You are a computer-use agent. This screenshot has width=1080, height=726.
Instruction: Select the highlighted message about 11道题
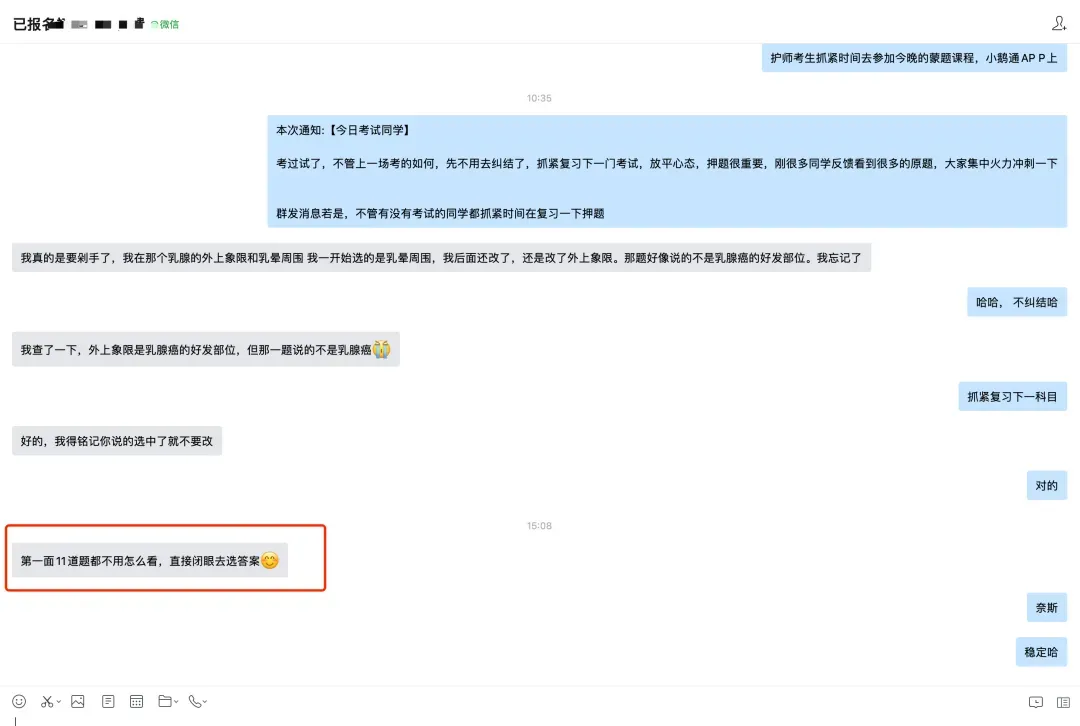(x=150, y=561)
